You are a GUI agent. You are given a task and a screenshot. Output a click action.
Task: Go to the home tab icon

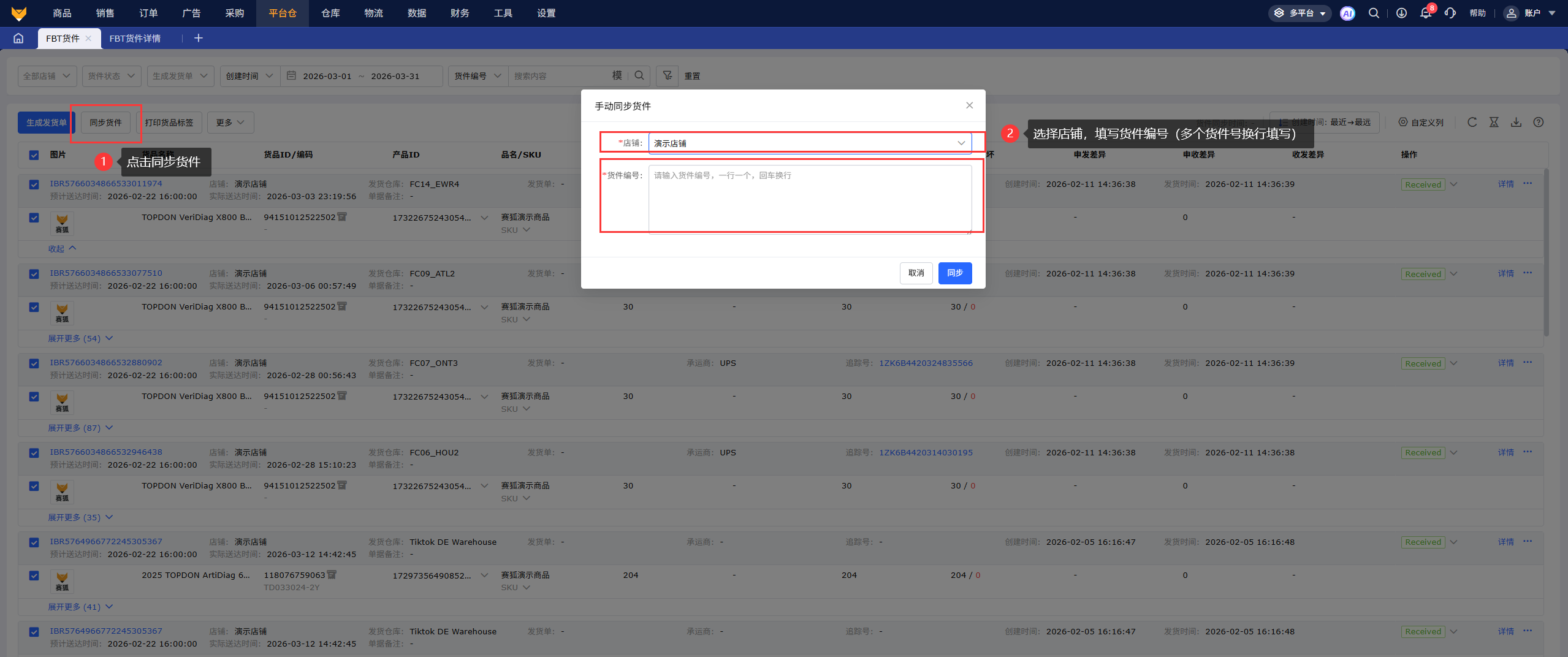click(18, 38)
